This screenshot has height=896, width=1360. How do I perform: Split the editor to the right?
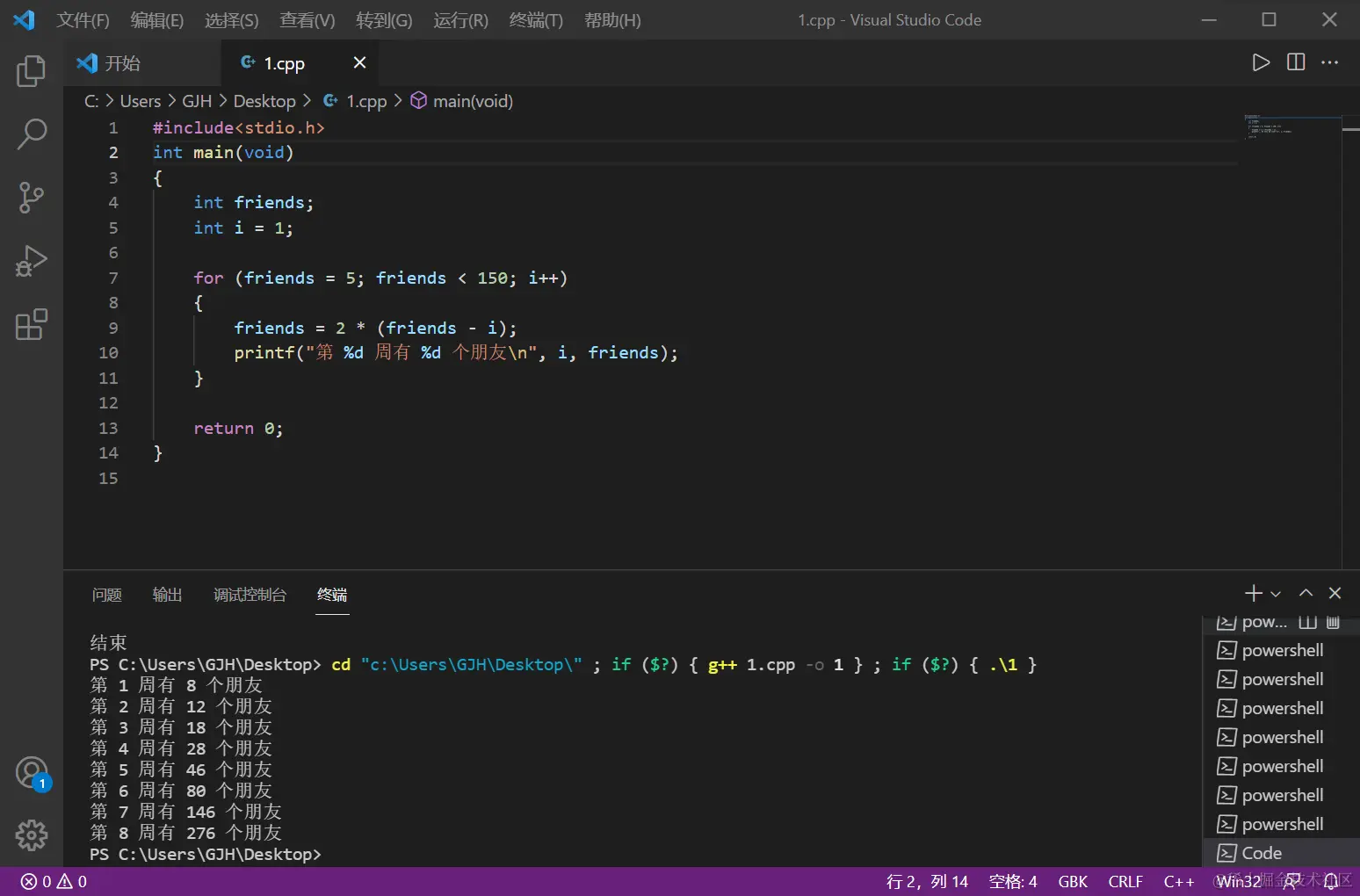(x=1296, y=62)
